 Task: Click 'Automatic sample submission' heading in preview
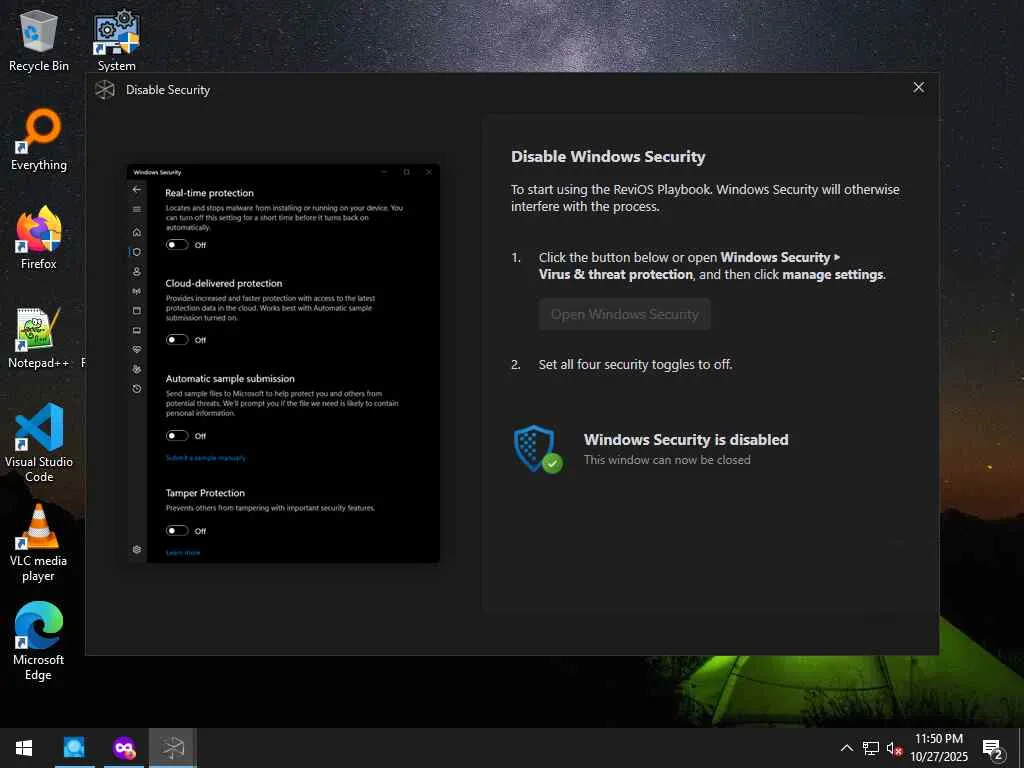230,379
